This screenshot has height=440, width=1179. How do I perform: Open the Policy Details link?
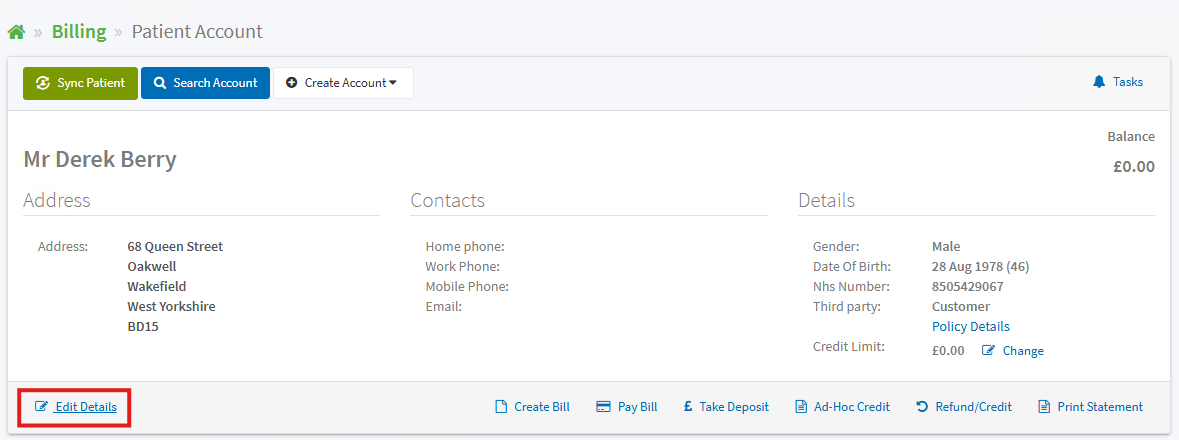click(971, 326)
